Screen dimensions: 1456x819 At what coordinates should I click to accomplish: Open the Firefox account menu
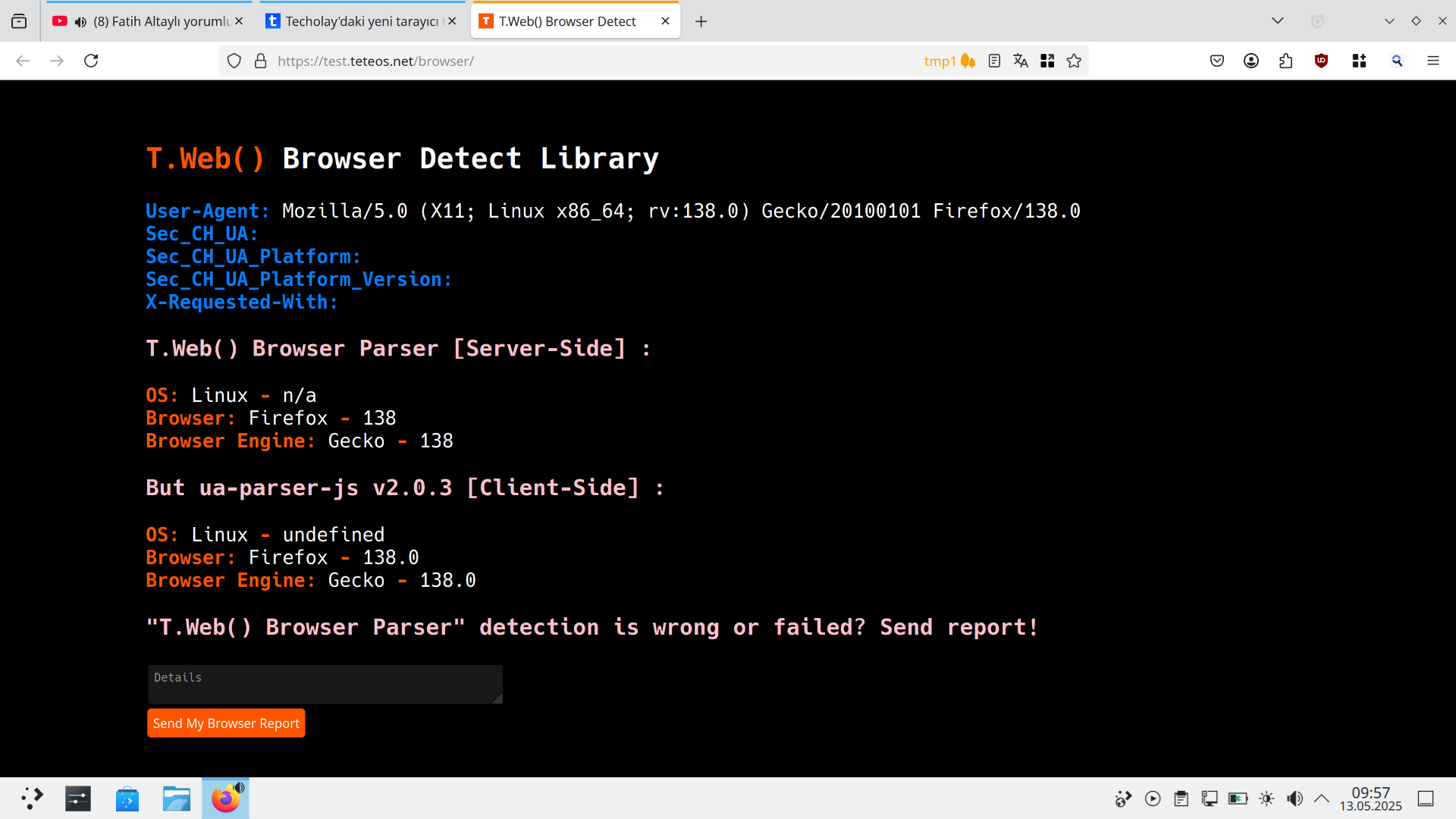pyautogui.click(x=1251, y=61)
